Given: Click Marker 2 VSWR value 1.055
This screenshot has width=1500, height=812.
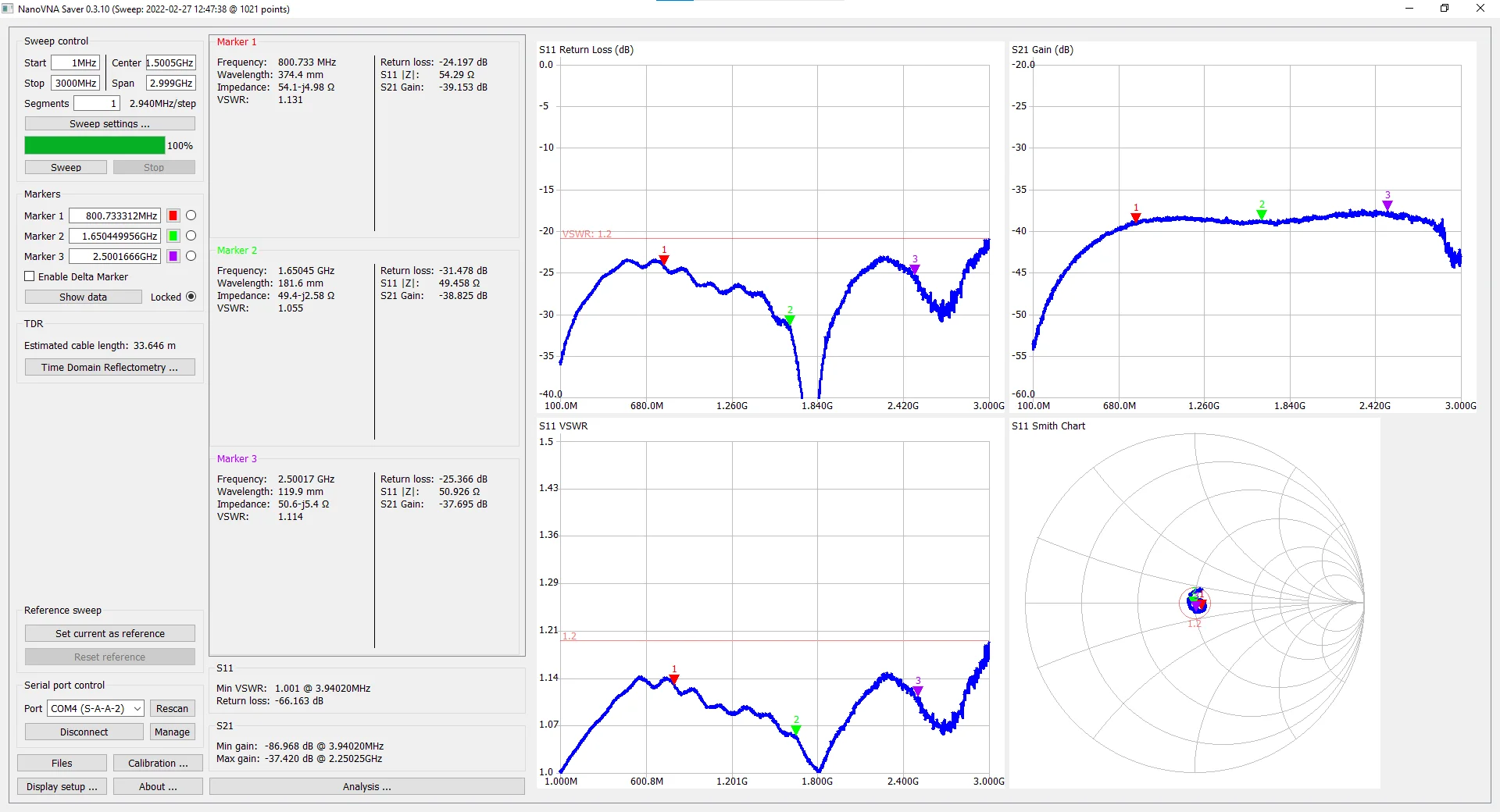Looking at the screenshot, I should coord(291,308).
